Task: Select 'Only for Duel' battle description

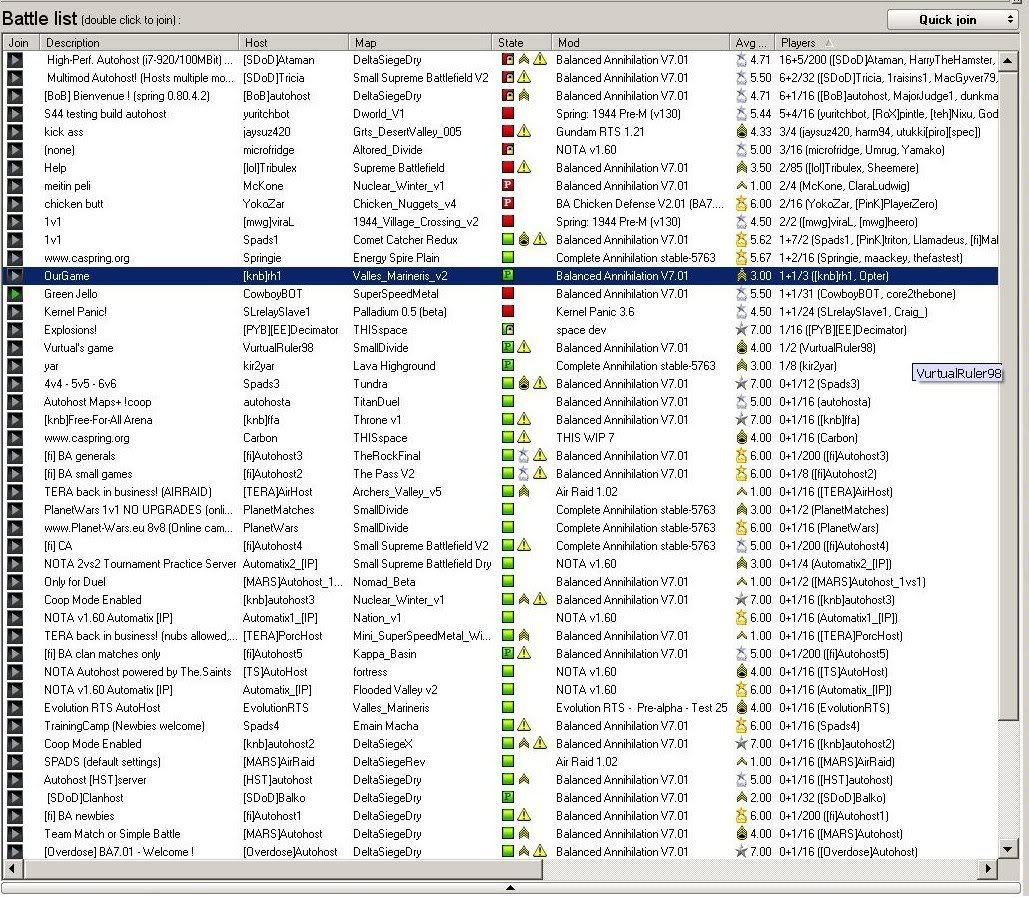Action: click(x=74, y=582)
